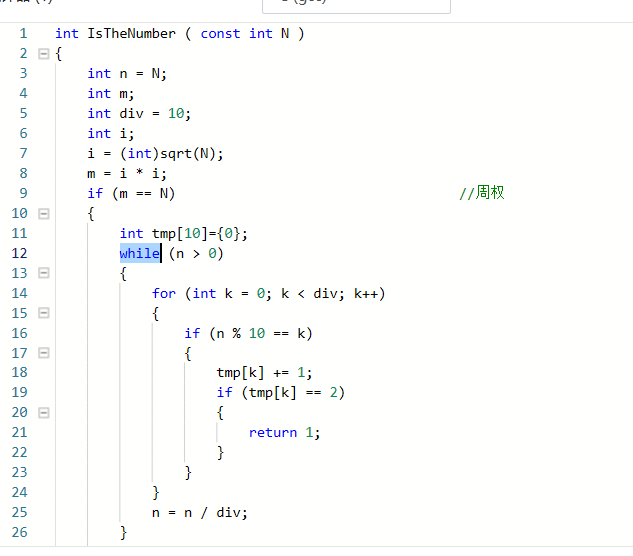Click line number 12 in gutter
Screen dimensions: 633x556
19,254
